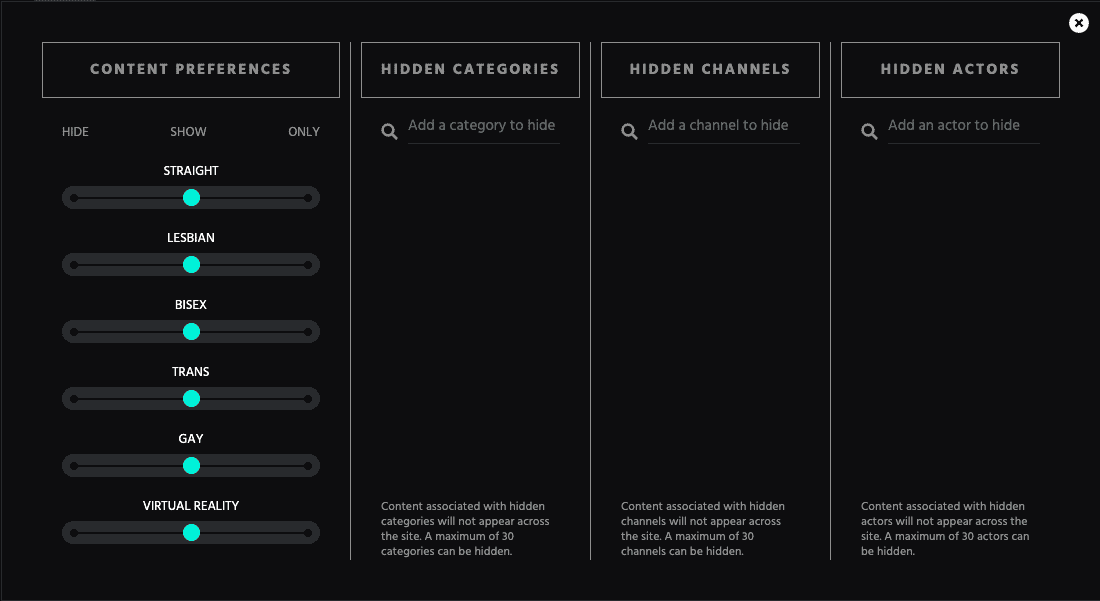Set Bisex slider to Only endpoint
1100x601 pixels.
[x=308, y=332]
